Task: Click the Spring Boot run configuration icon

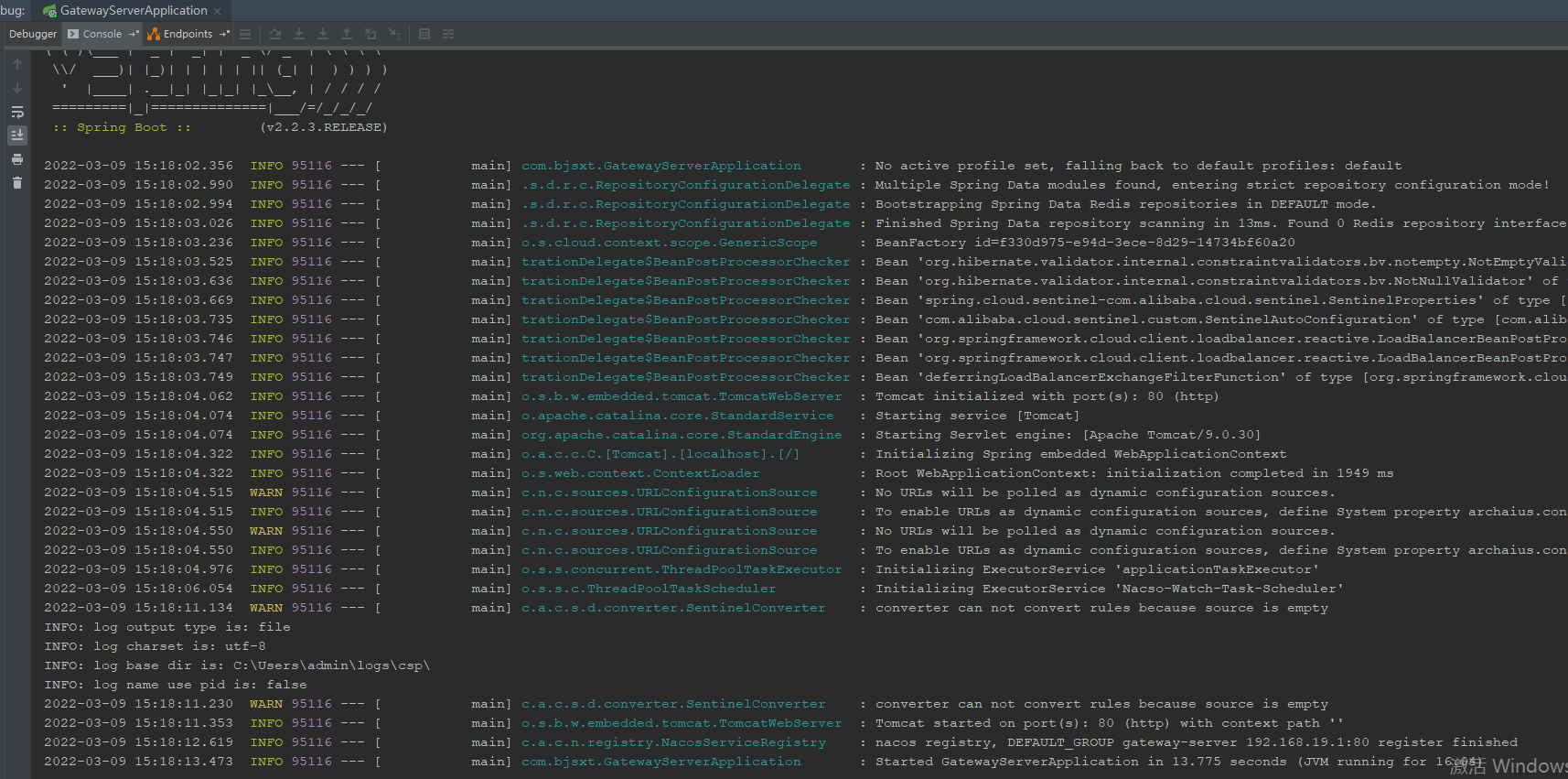Action: (x=49, y=11)
